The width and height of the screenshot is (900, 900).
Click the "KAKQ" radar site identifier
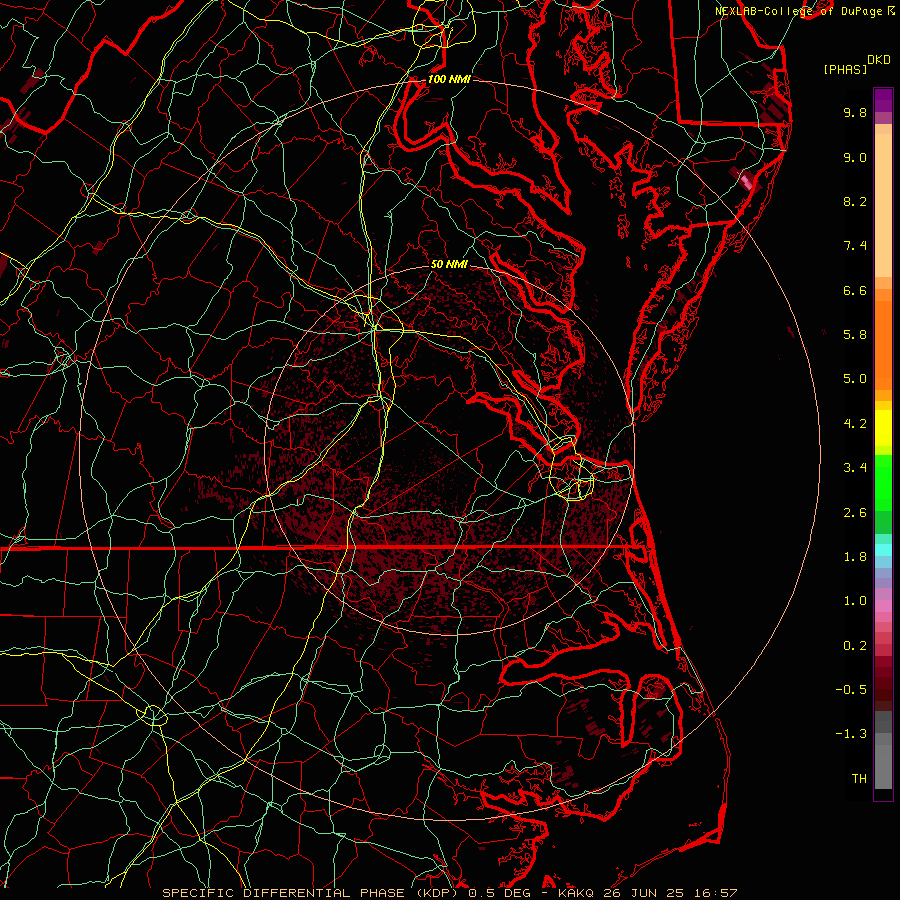tap(576, 893)
